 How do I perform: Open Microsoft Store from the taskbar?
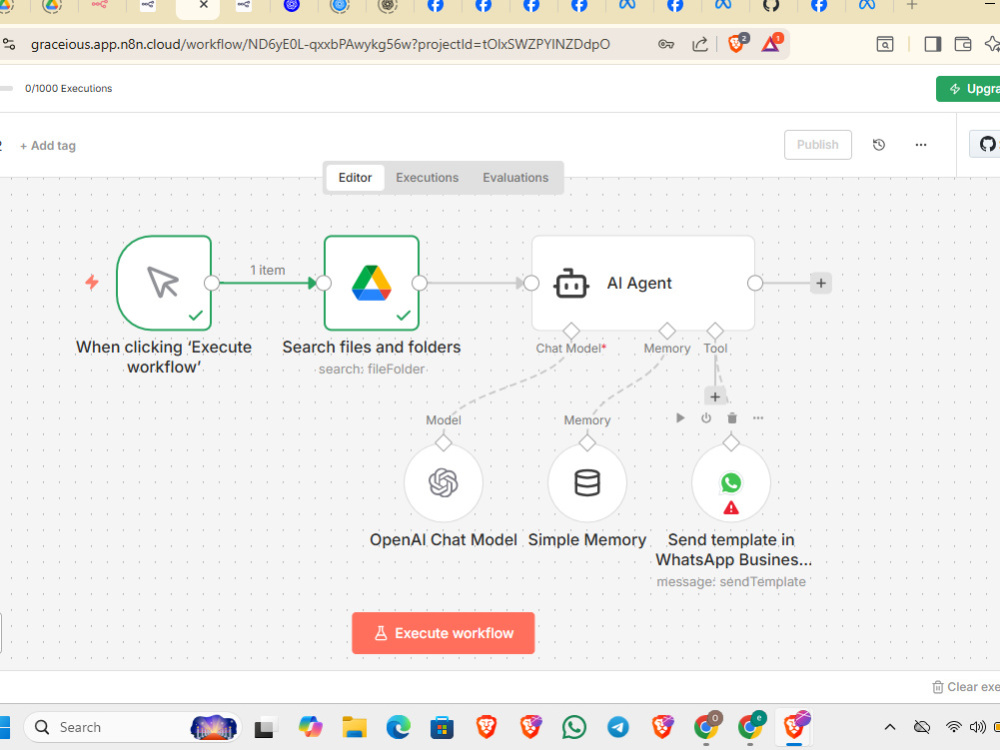pos(442,727)
